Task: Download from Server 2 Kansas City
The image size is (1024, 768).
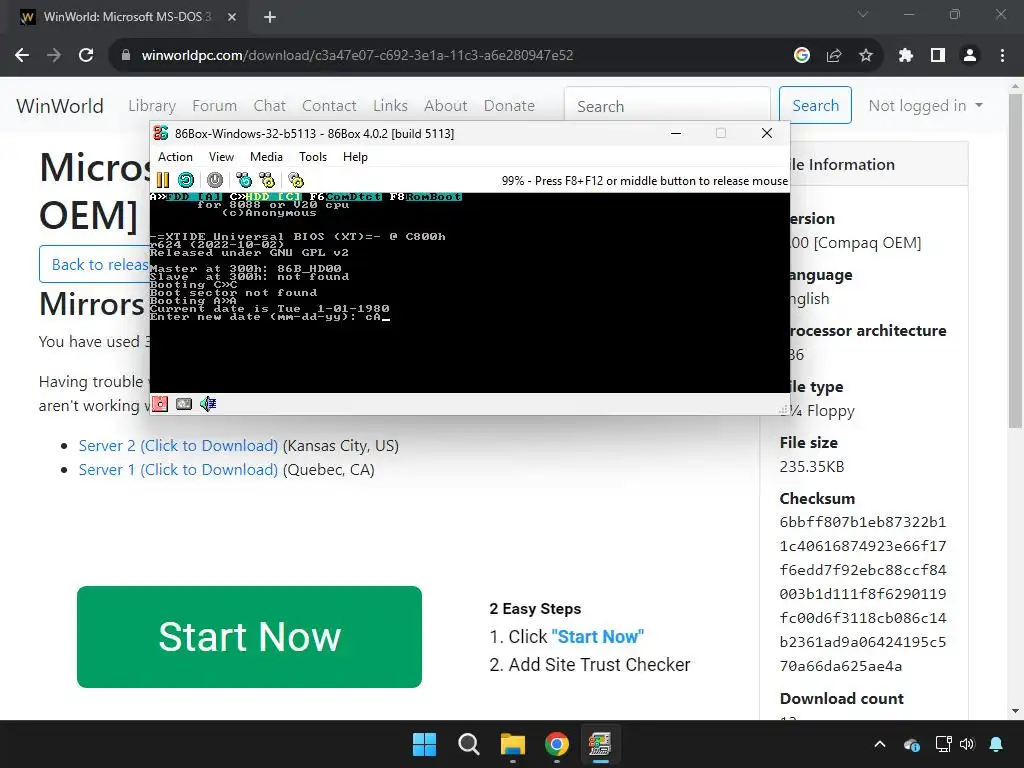Action: point(178,445)
